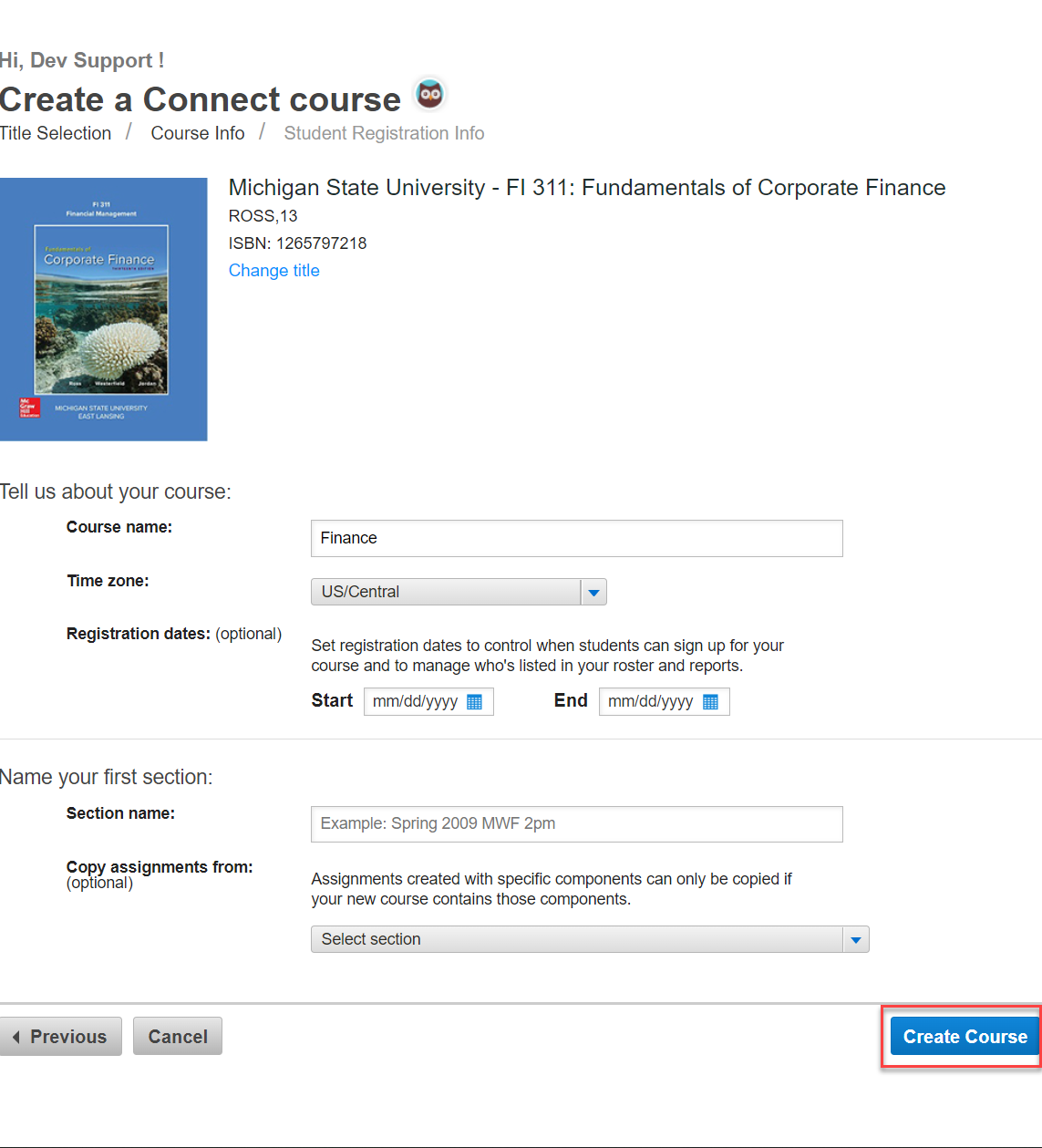Click the Hi, Dev Support ! greeting

point(82,60)
